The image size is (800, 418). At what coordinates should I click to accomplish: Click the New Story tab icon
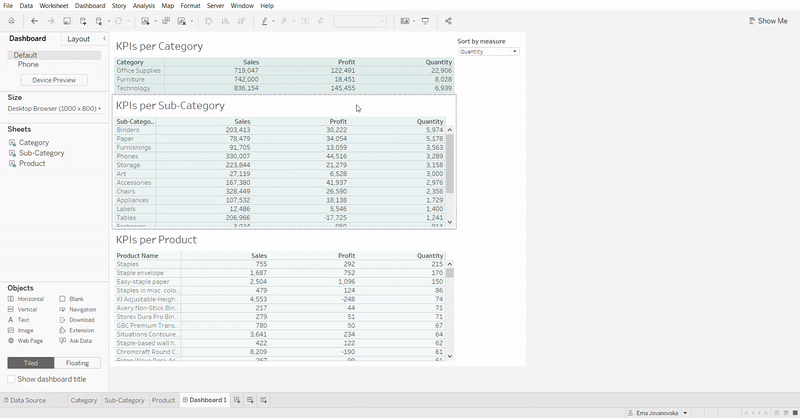coord(263,400)
